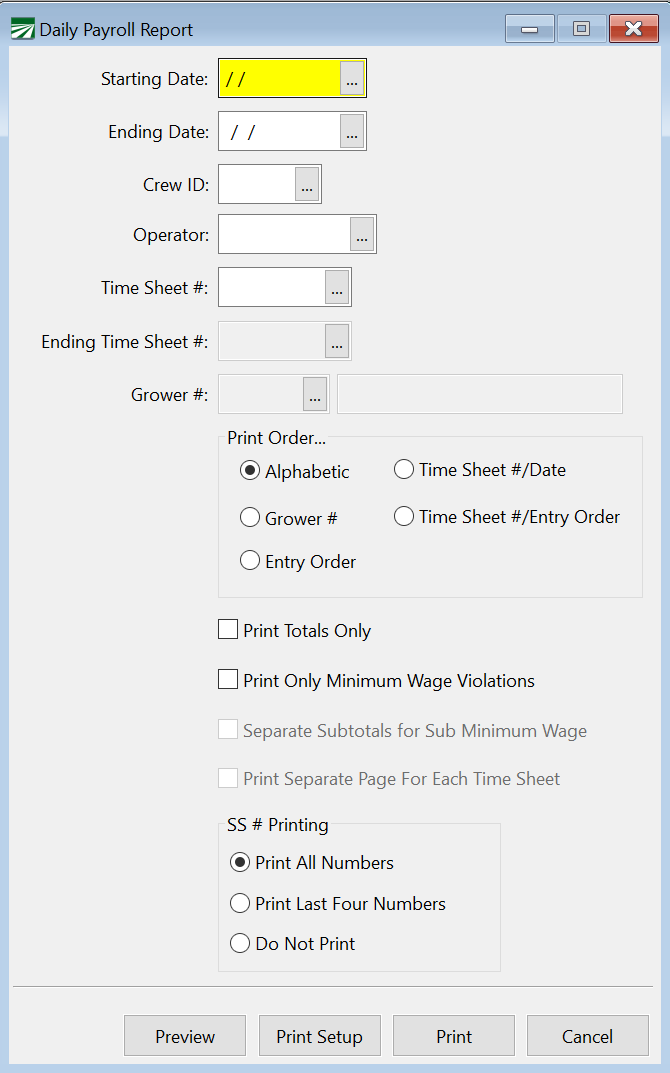Select the Alphabetic print order

point(250,471)
